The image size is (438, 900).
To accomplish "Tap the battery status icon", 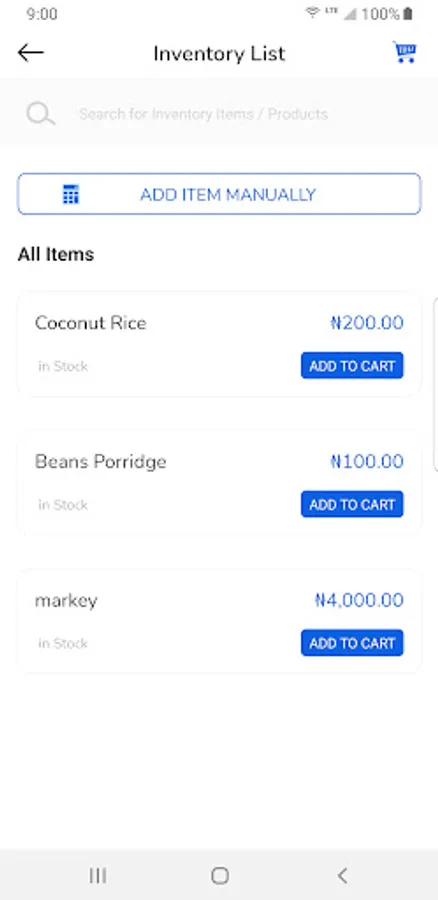I will [x=408, y=14].
